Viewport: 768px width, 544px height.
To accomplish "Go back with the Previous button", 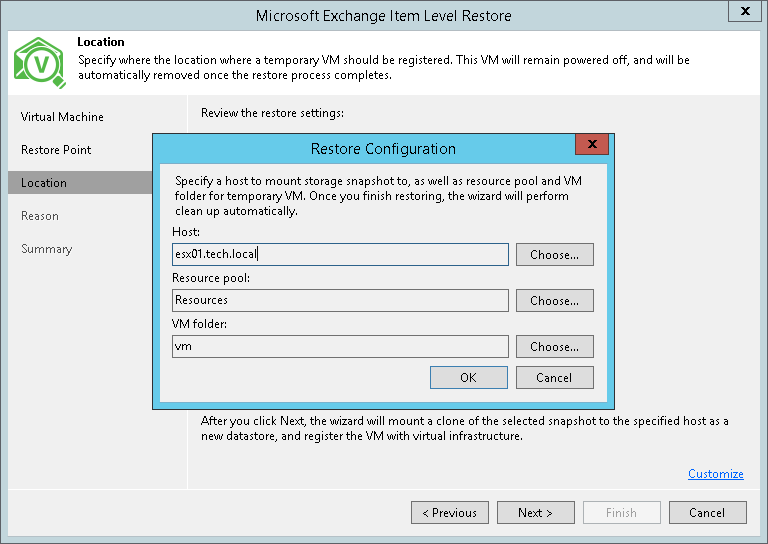I will coord(450,513).
